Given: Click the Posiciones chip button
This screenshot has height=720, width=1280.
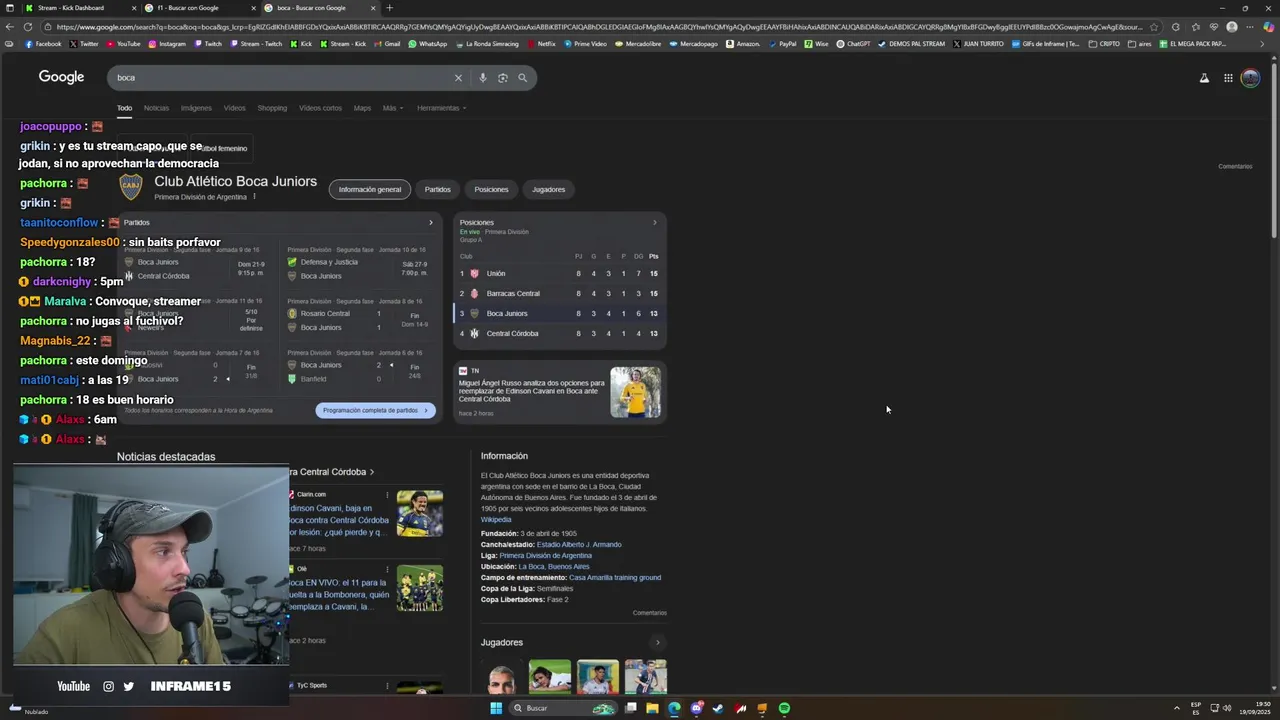Looking at the screenshot, I should coord(491,189).
